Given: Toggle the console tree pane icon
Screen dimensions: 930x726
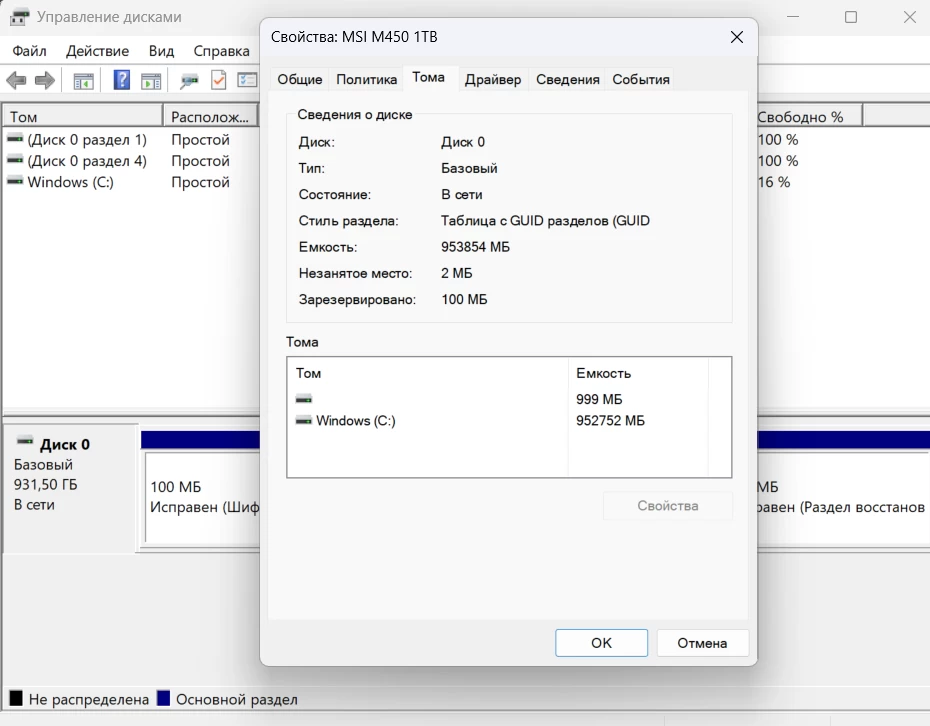Looking at the screenshot, I should [x=83, y=81].
